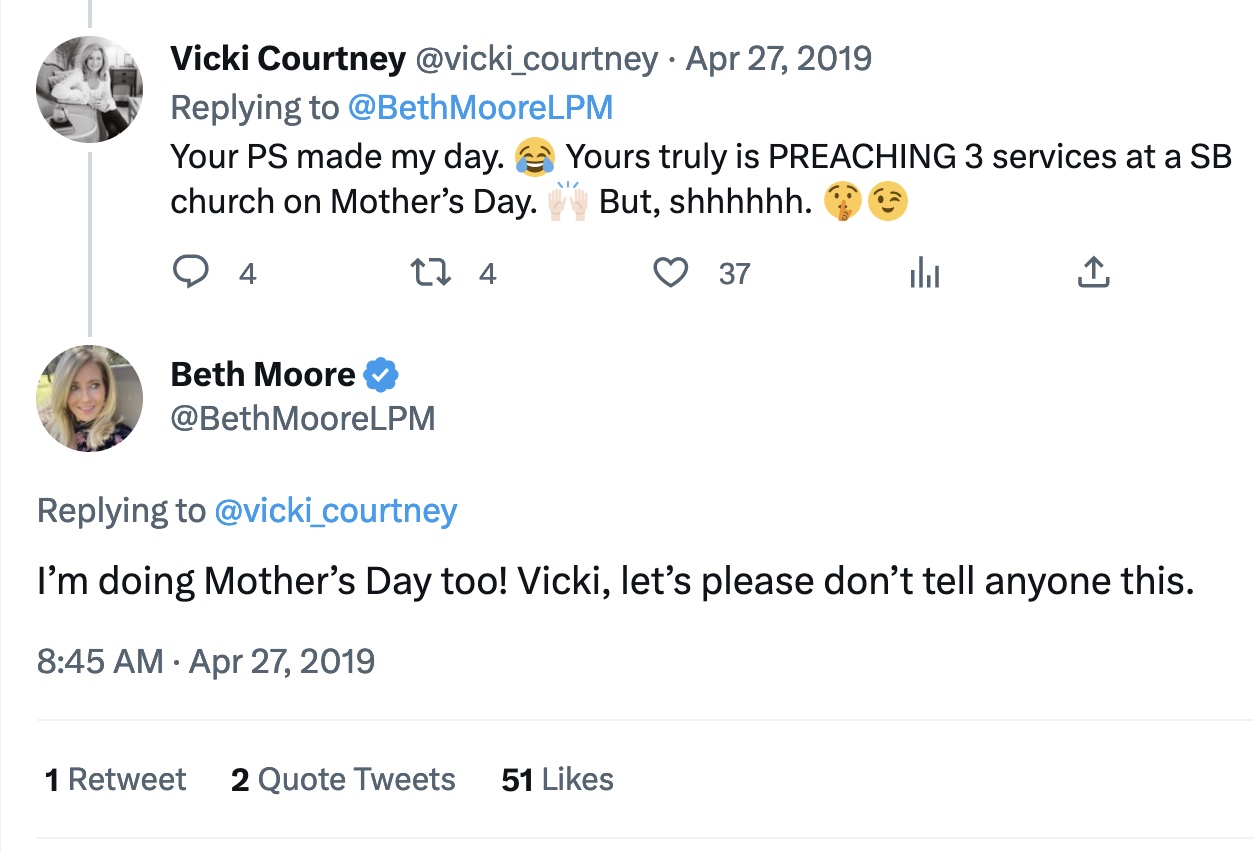The height and width of the screenshot is (852, 1254).
Task: Like Vicki Courtney's tweet via heart icon
Action: coord(672,271)
